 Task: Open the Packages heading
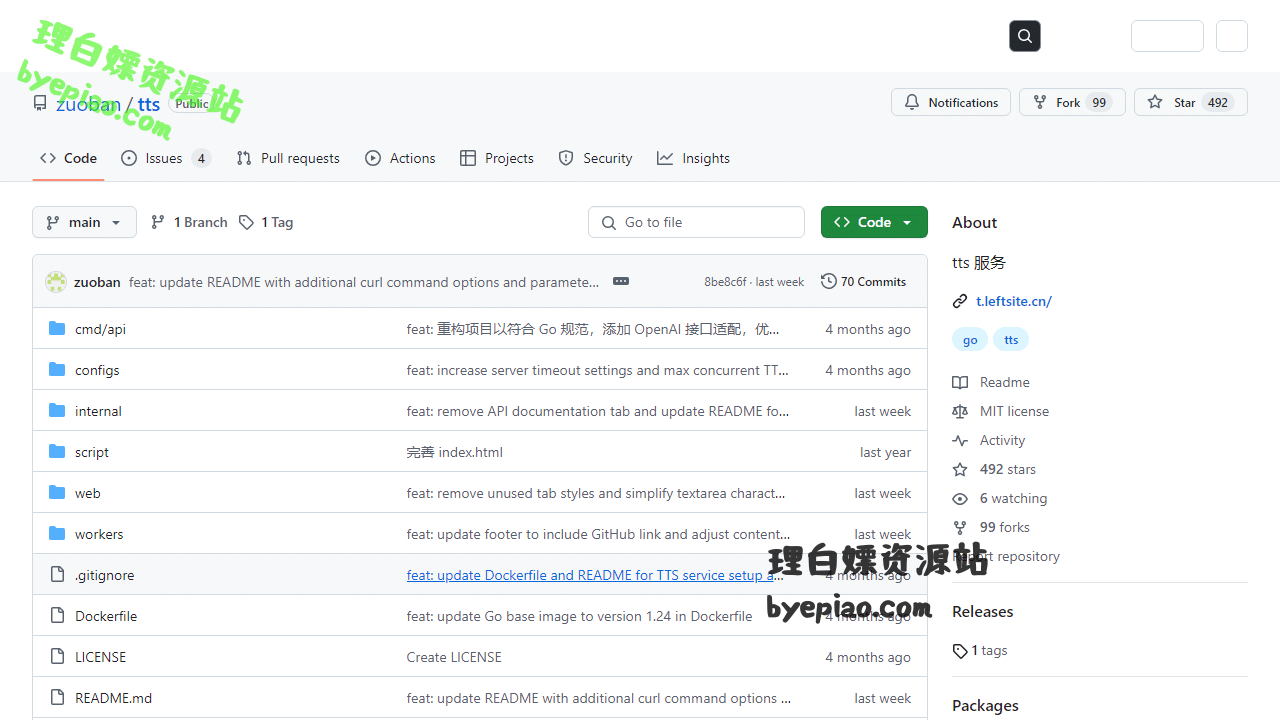point(985,705)
